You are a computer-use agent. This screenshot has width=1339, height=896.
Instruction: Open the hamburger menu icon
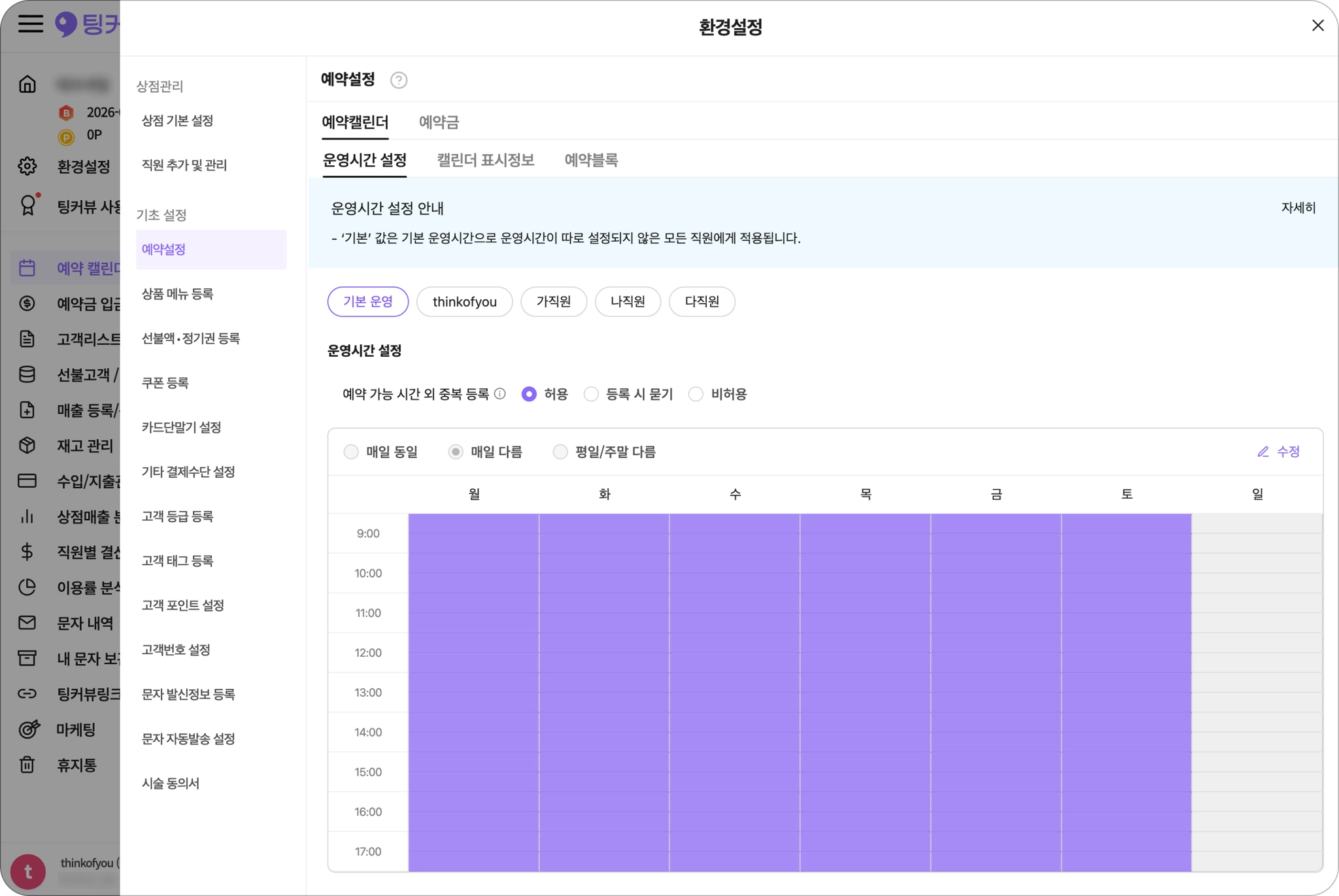pos(30,24)
